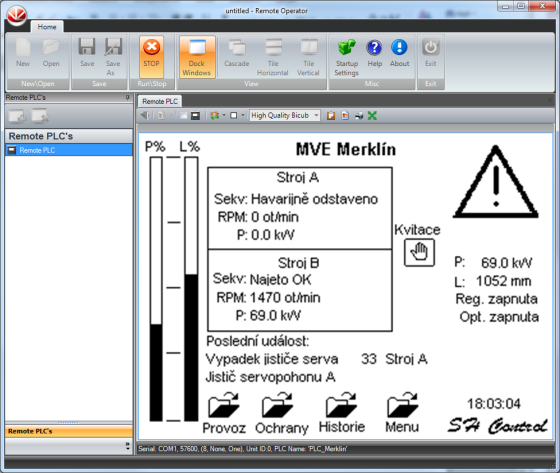Select Remote PLC in the tree list
Viewport: 560px width, 473px height.
coord(69,150)
